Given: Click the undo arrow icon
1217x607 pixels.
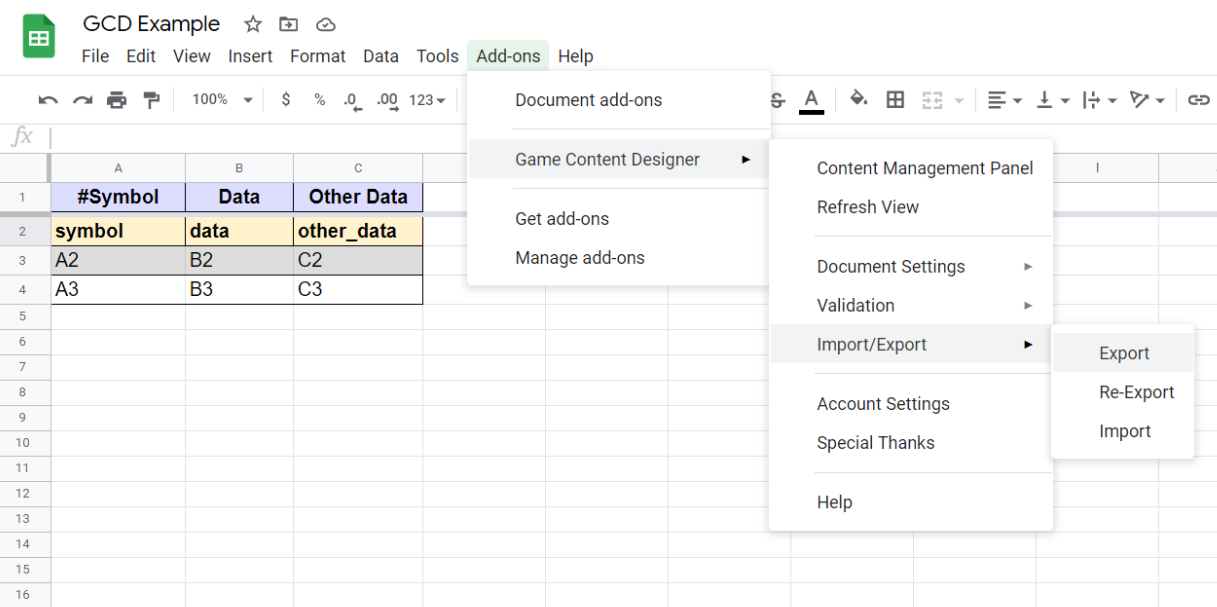Looking at the screenshot, I should click(47, 100).
